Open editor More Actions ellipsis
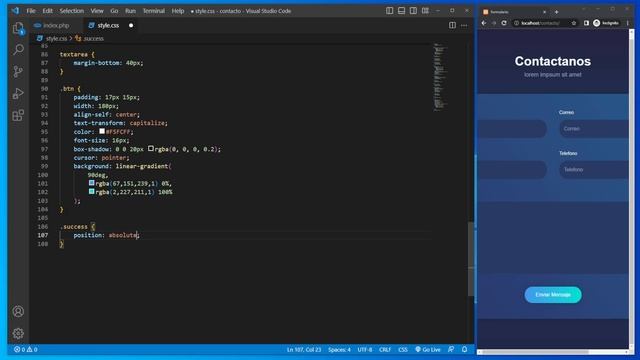The image size is (640, 360). [464, 25]
